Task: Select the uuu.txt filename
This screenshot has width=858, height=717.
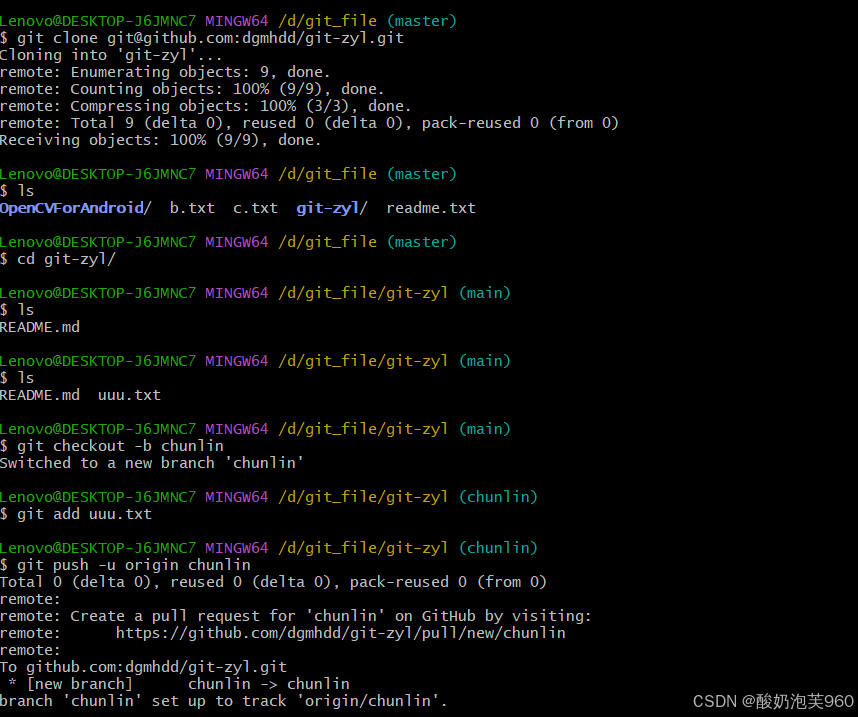Action: click(126, 394)
